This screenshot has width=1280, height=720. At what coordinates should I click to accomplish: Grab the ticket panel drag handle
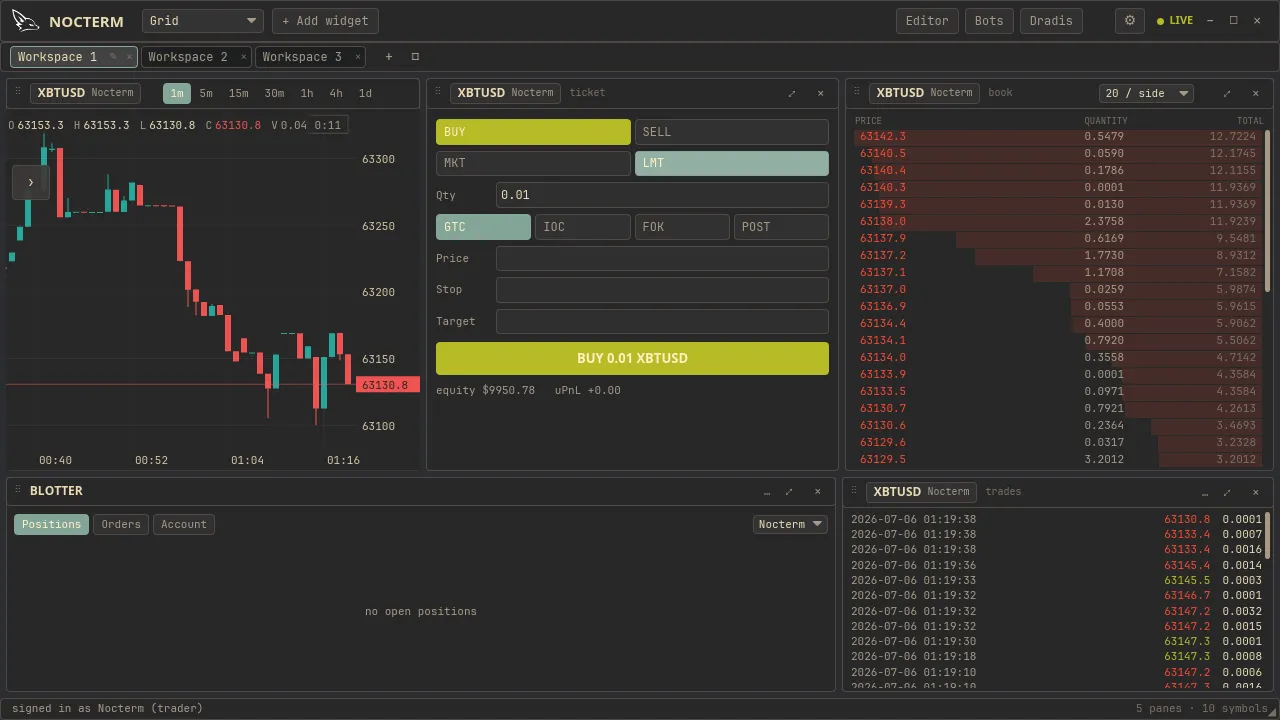pyautogui.click(x=438, y=92)
